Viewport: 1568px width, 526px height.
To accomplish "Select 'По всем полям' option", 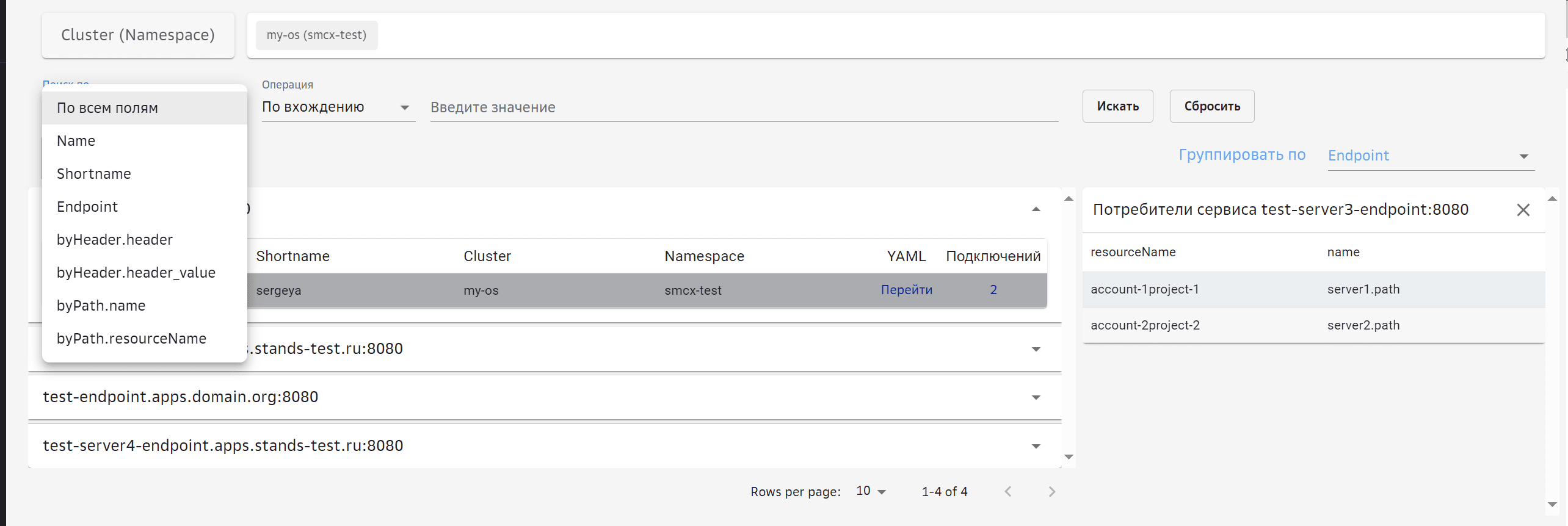I will coord(107,108).
